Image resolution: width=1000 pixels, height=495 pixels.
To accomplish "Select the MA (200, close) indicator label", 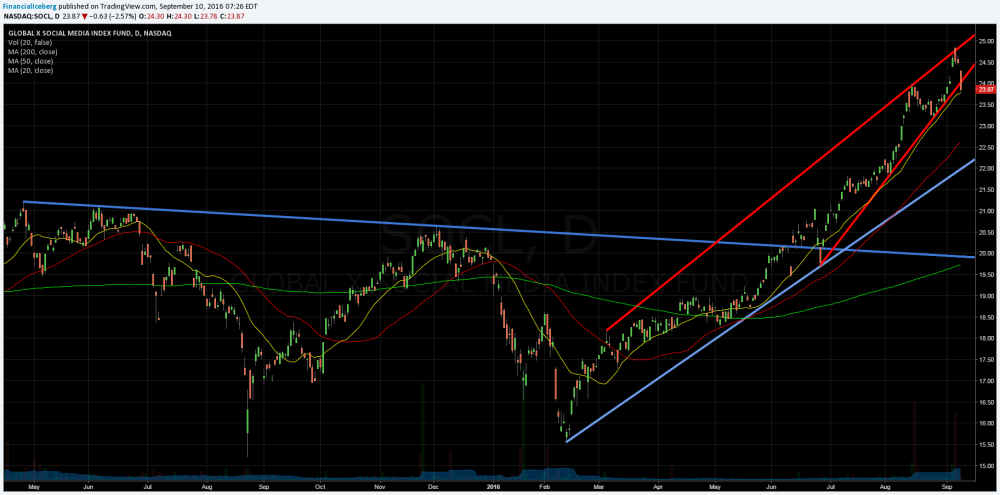I will pos(33,52).
